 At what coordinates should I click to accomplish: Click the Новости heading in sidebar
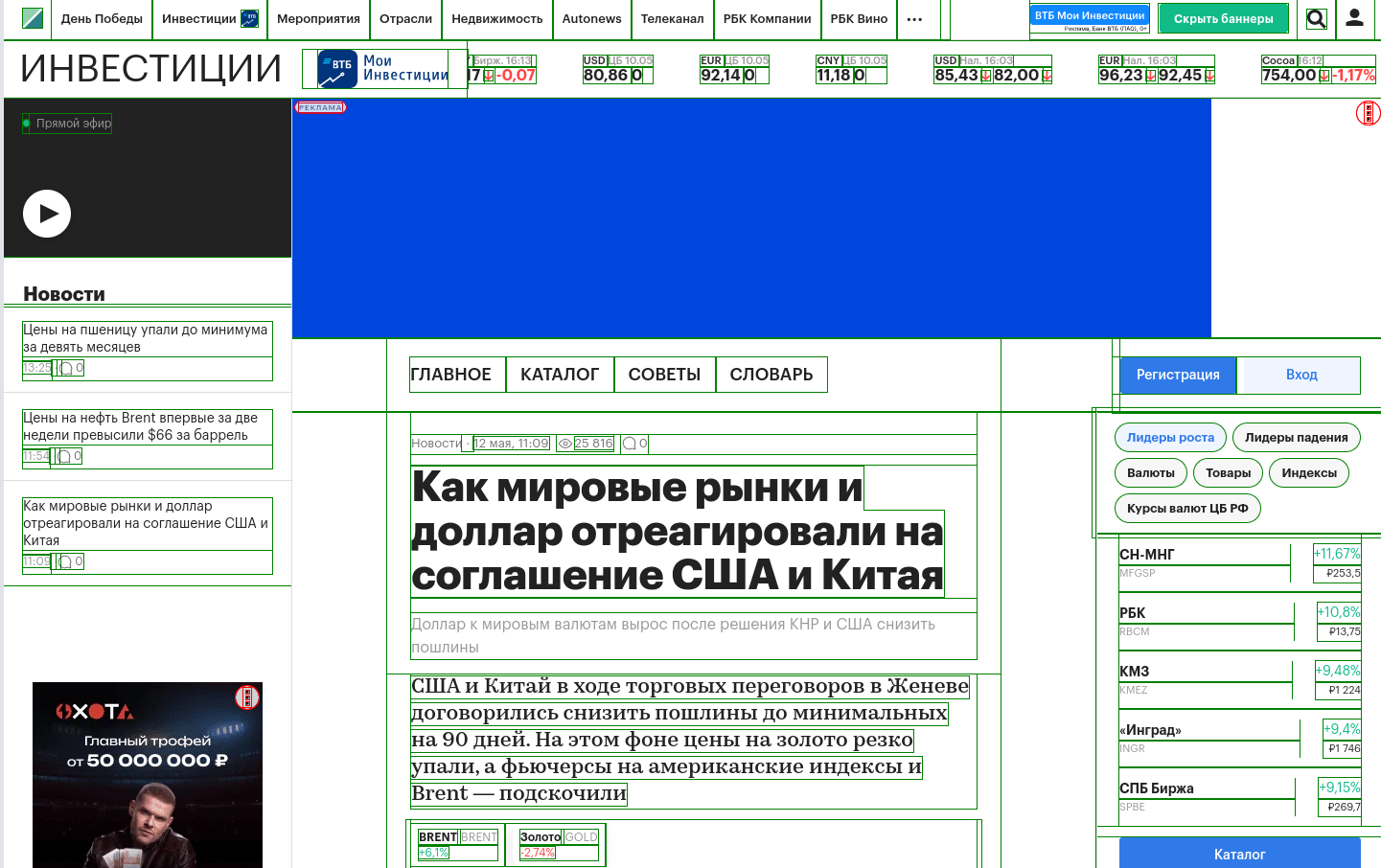(64, 294)
